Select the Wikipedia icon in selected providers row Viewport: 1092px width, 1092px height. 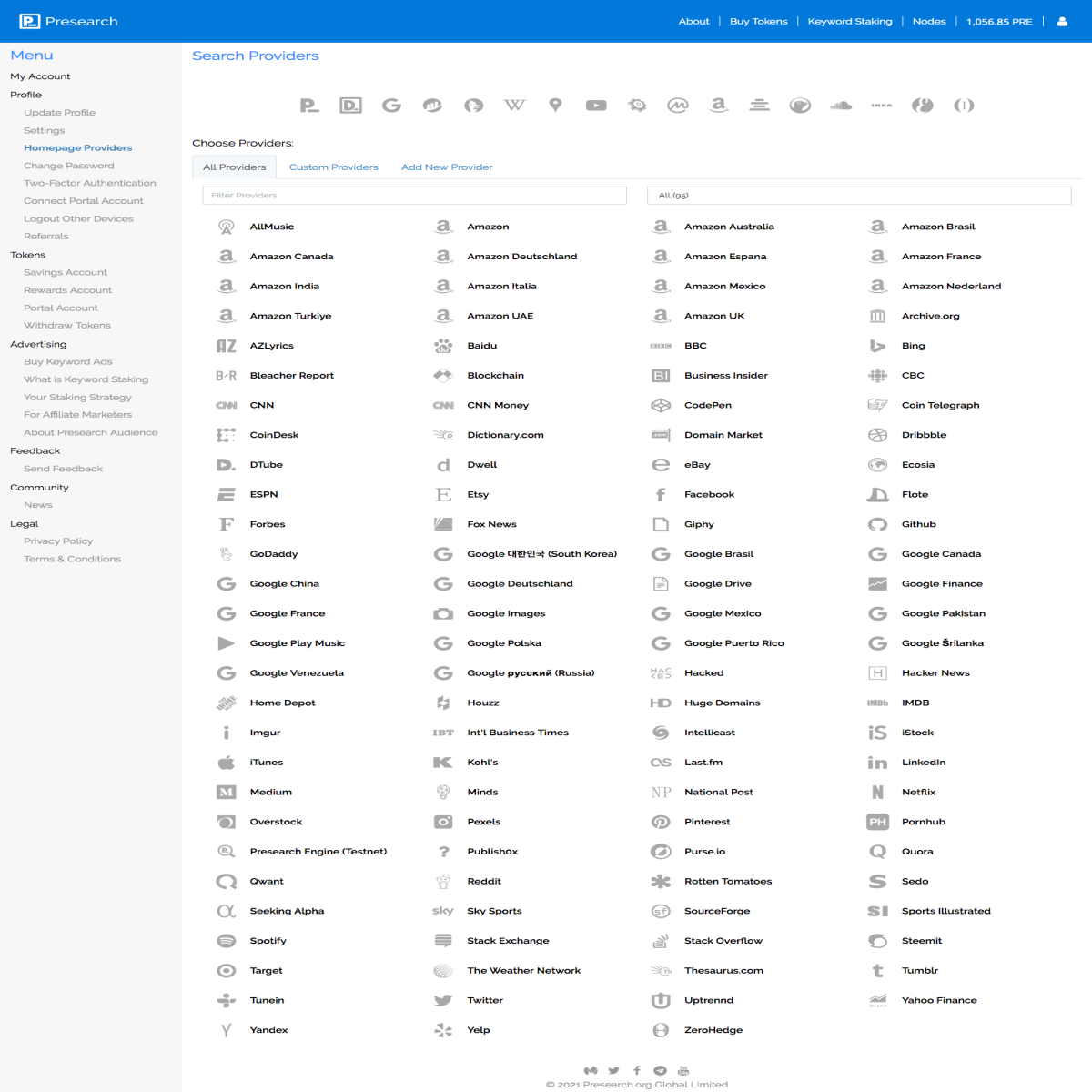pos(514,106)
